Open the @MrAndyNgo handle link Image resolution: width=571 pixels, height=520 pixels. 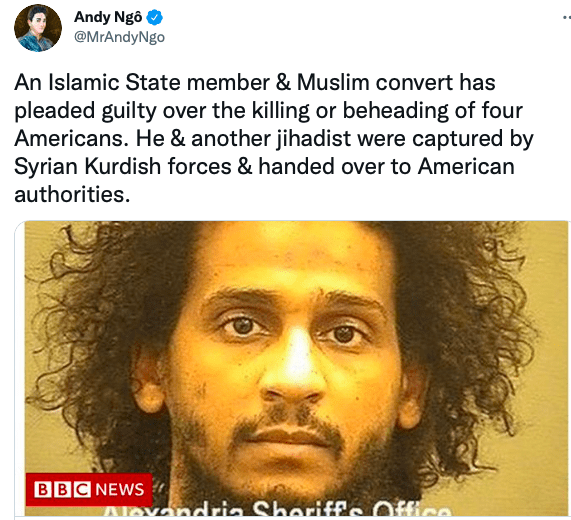click(x=119, y=37)
